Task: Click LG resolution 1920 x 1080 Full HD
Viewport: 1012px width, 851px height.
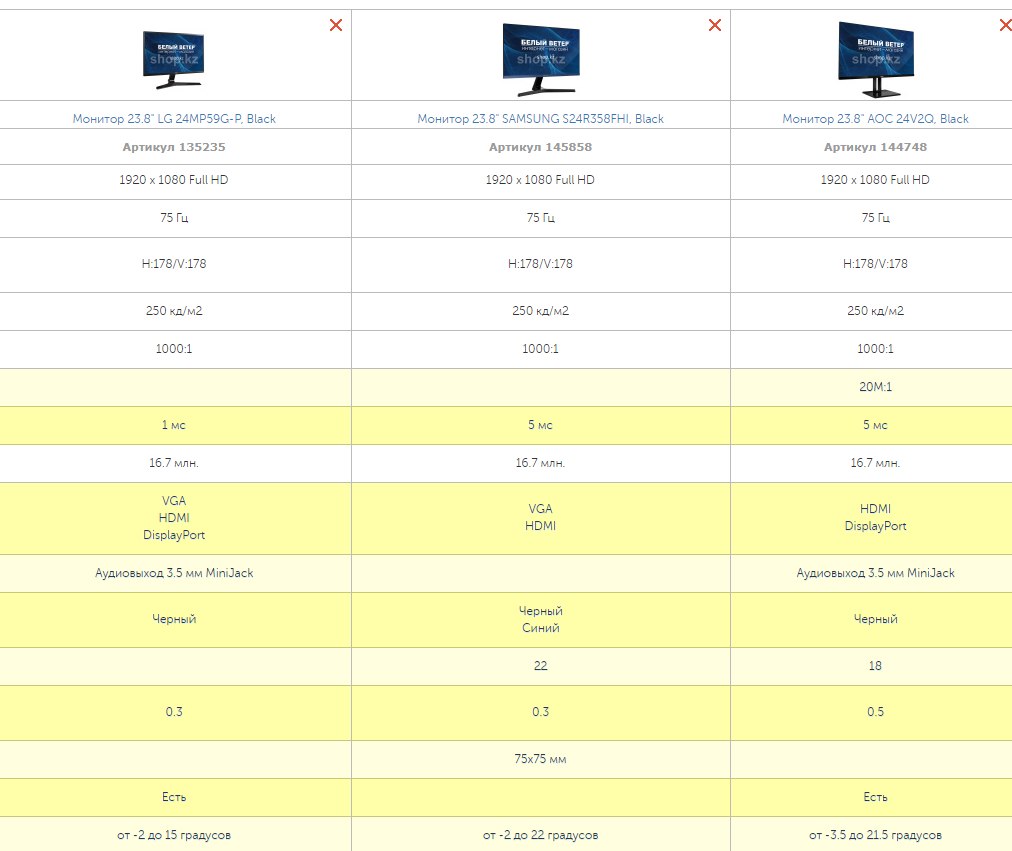Action: 174,180
